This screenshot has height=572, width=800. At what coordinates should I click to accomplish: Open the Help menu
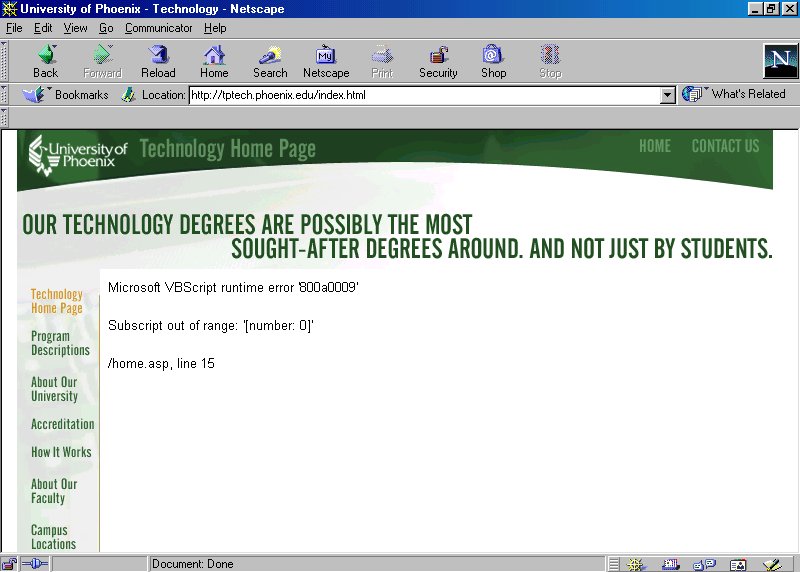[x=215, y=28]
